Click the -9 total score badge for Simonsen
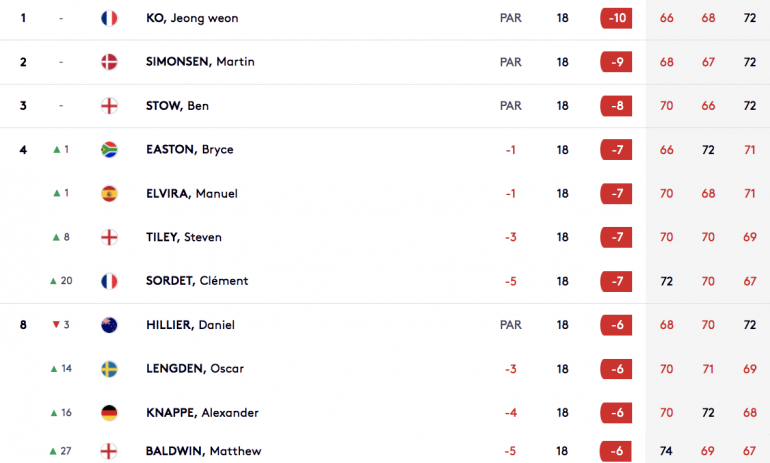 point(616,62)
